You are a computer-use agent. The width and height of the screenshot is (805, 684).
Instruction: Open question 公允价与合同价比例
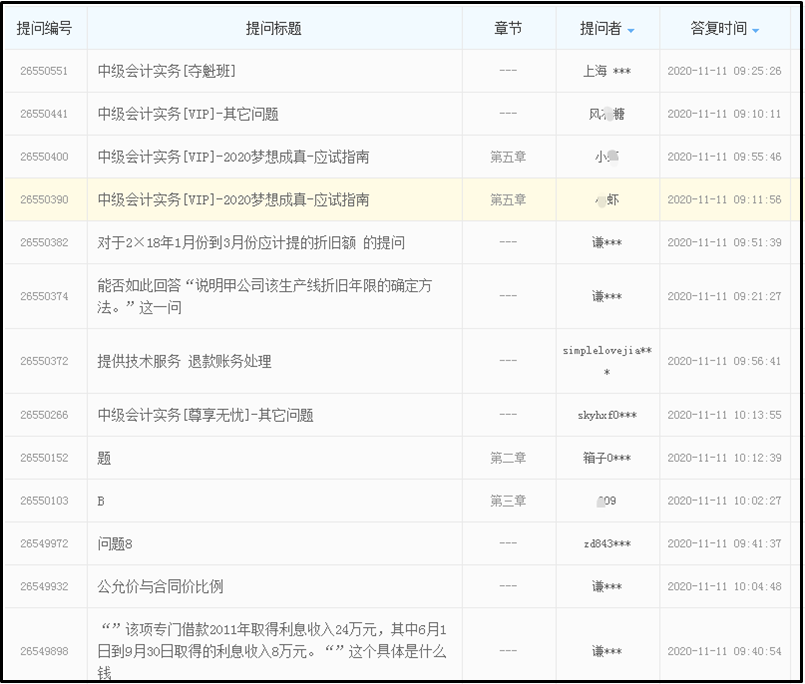(x=160, y=586)
